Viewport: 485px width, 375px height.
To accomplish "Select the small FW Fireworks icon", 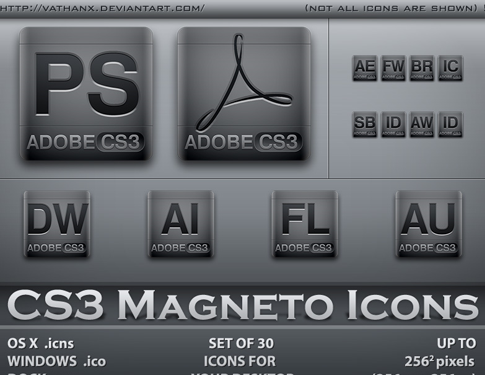I will click(x=393, y=68).
